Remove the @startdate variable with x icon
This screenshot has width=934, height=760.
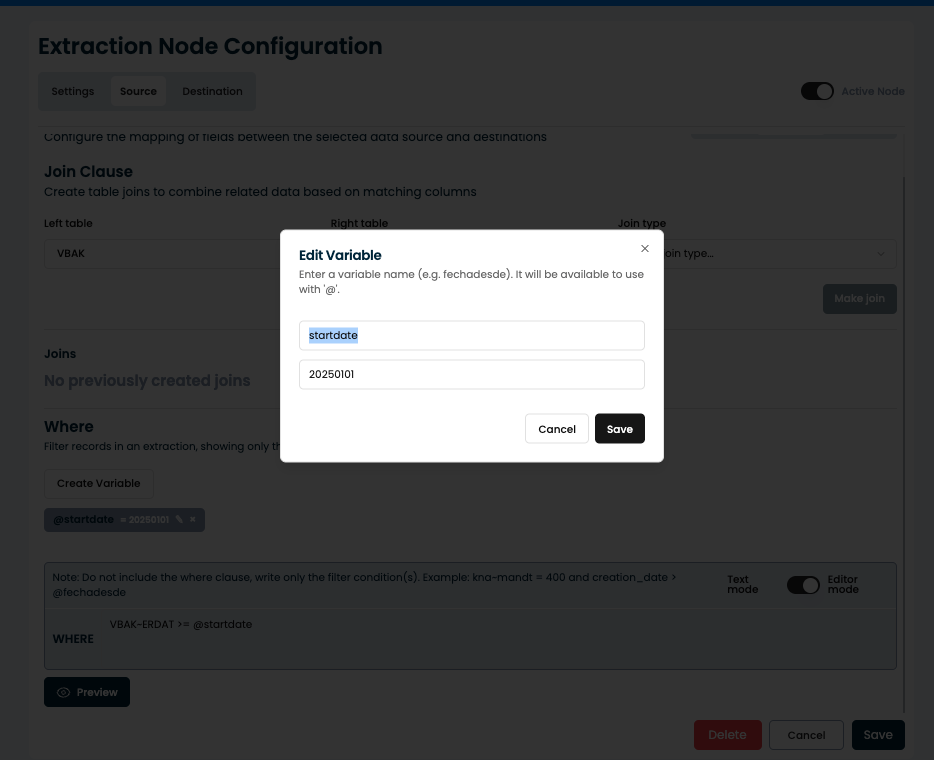193,520
